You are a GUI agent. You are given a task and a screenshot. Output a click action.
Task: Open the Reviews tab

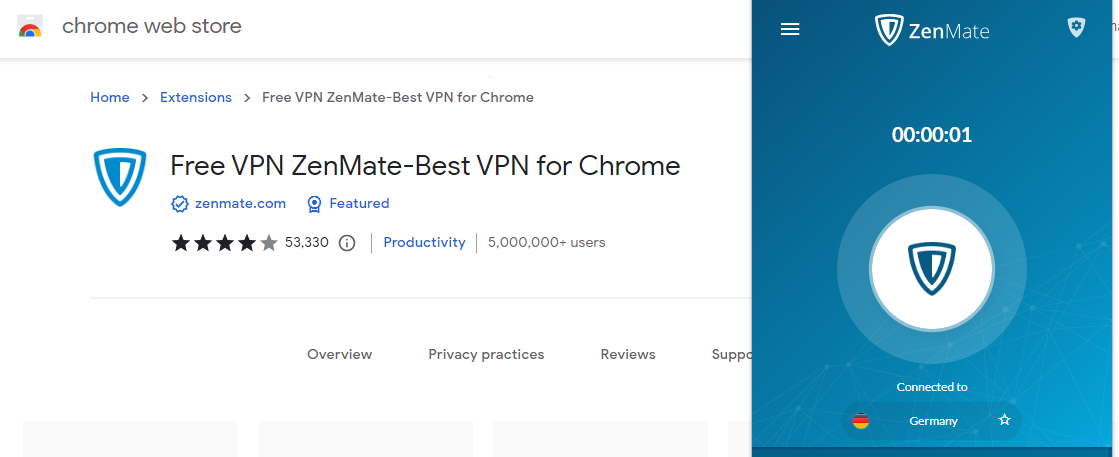tap(628, 354)
